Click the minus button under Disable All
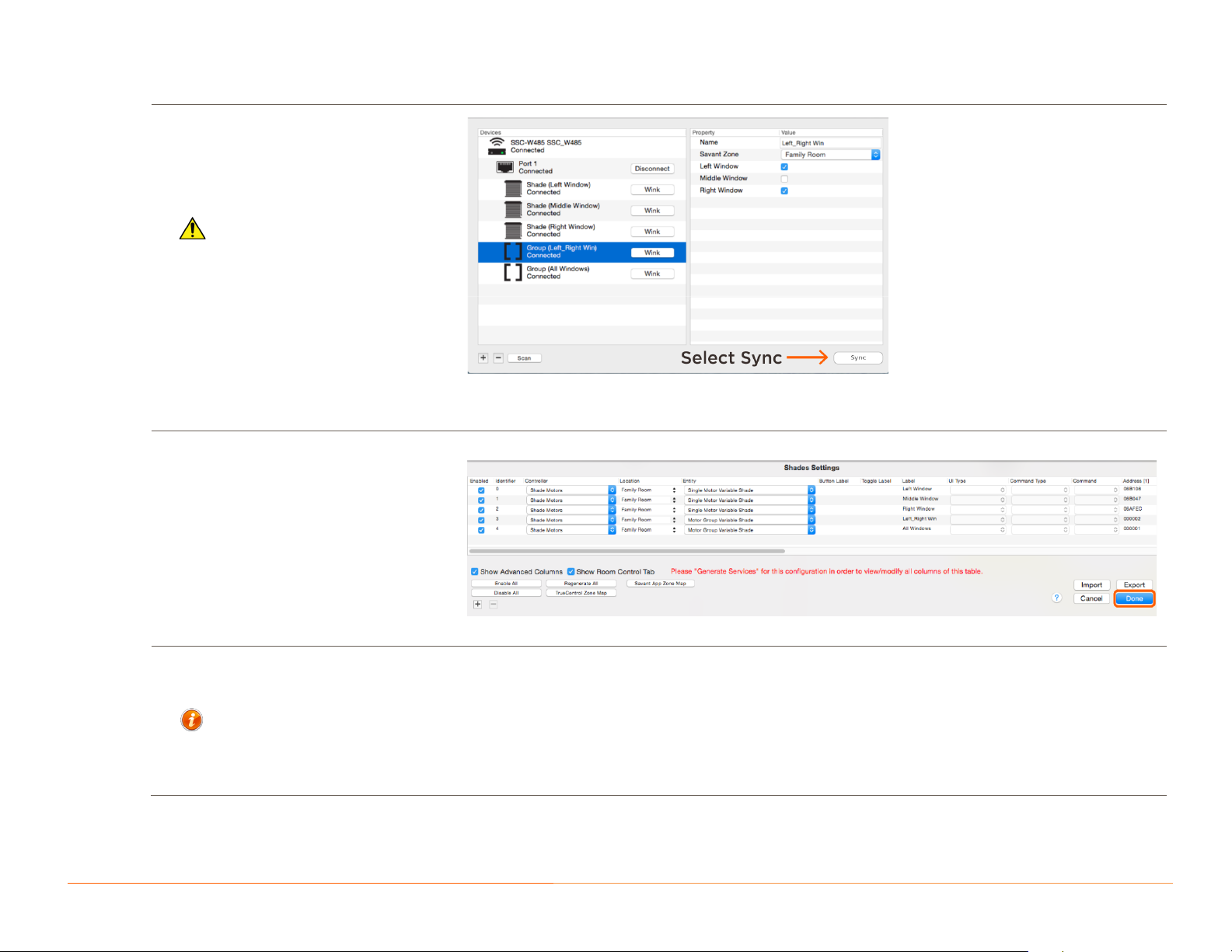Viewport: 1232px width, 952px height. pyautogui.click(x=493, y=604)
